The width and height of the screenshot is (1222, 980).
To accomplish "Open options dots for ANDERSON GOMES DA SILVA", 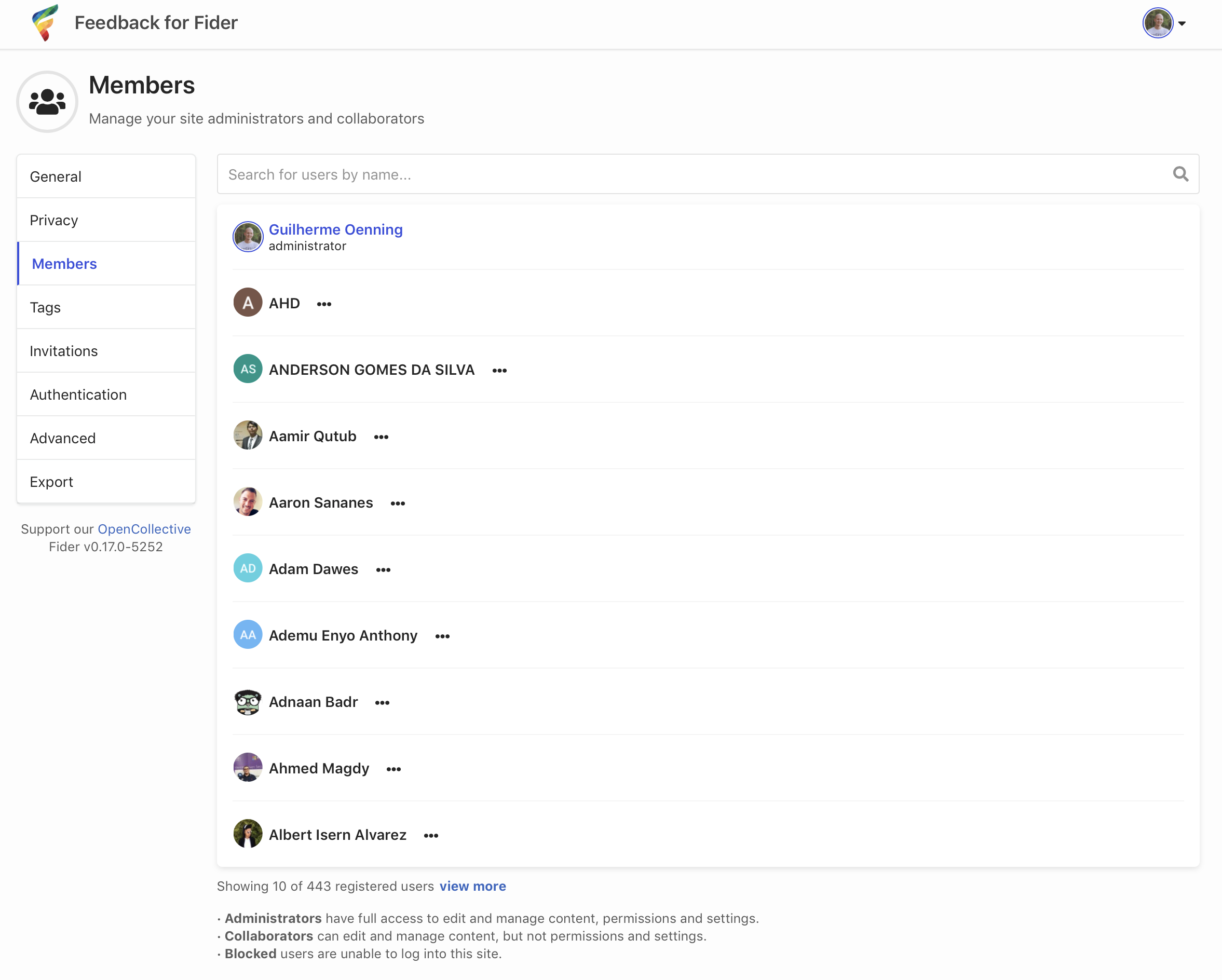I will coord(499,371).
